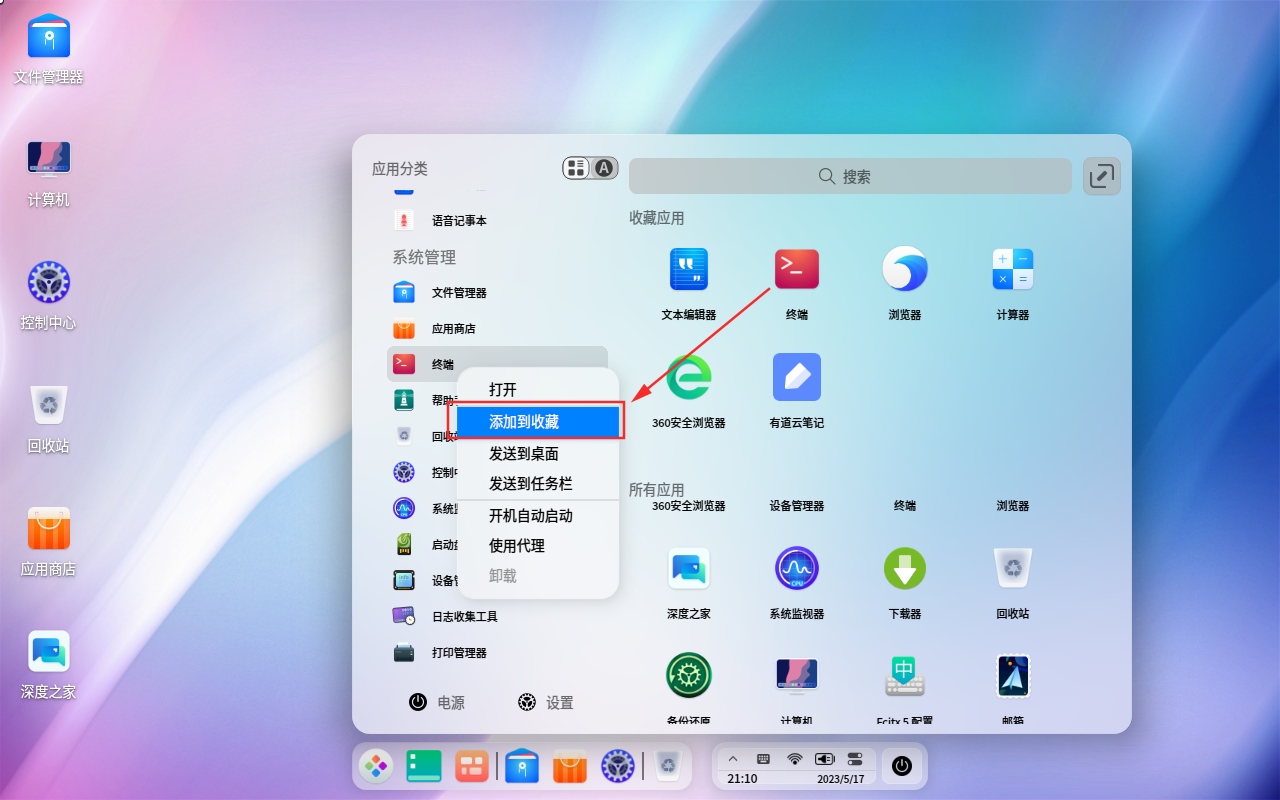
Task: Select 添加到收藏 in the context menu
Action: tap(537, 423)
